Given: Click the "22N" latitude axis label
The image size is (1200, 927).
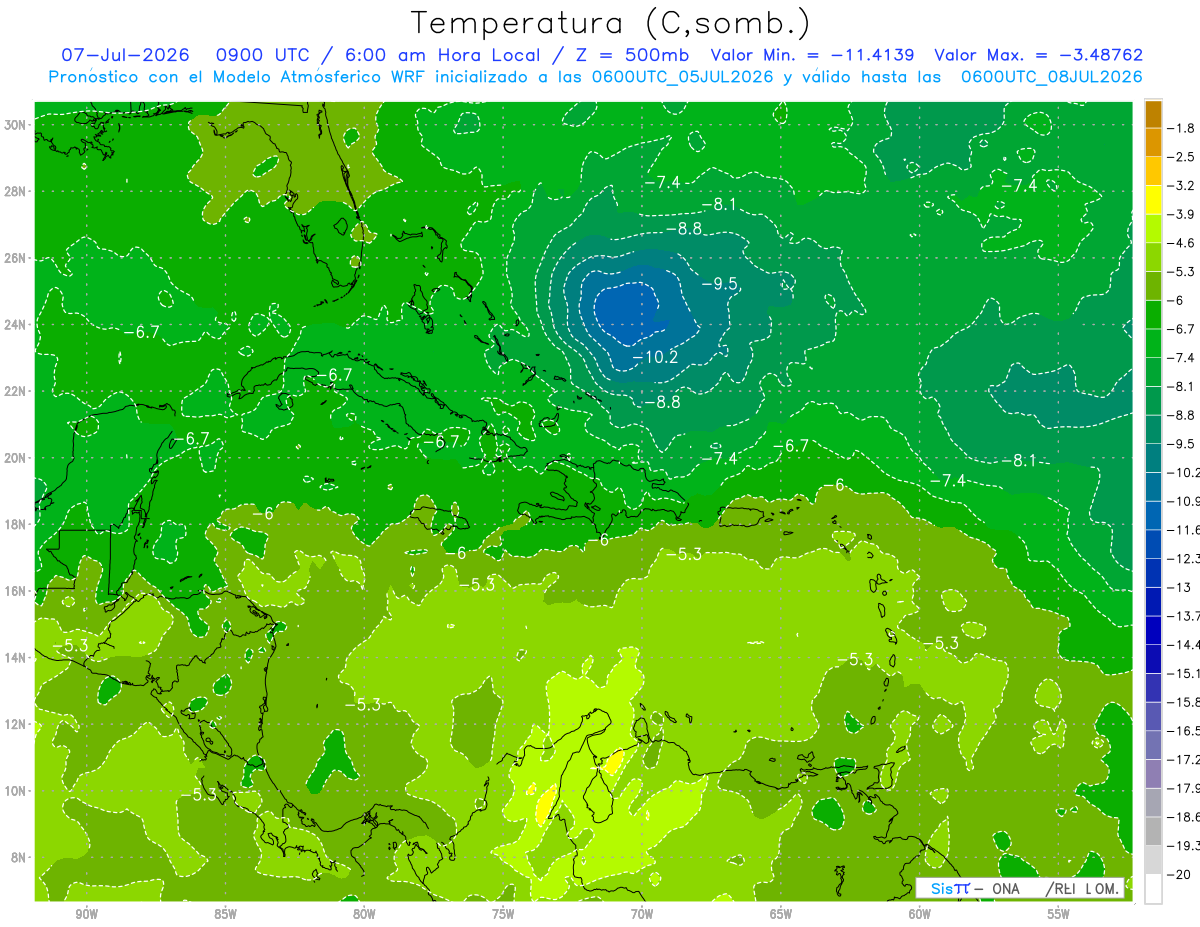Looking at the screenshot, I should [15, 391].
